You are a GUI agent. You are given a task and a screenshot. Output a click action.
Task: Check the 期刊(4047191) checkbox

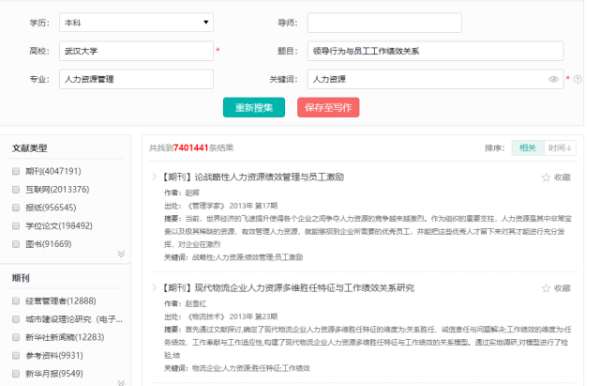(16, 171)
